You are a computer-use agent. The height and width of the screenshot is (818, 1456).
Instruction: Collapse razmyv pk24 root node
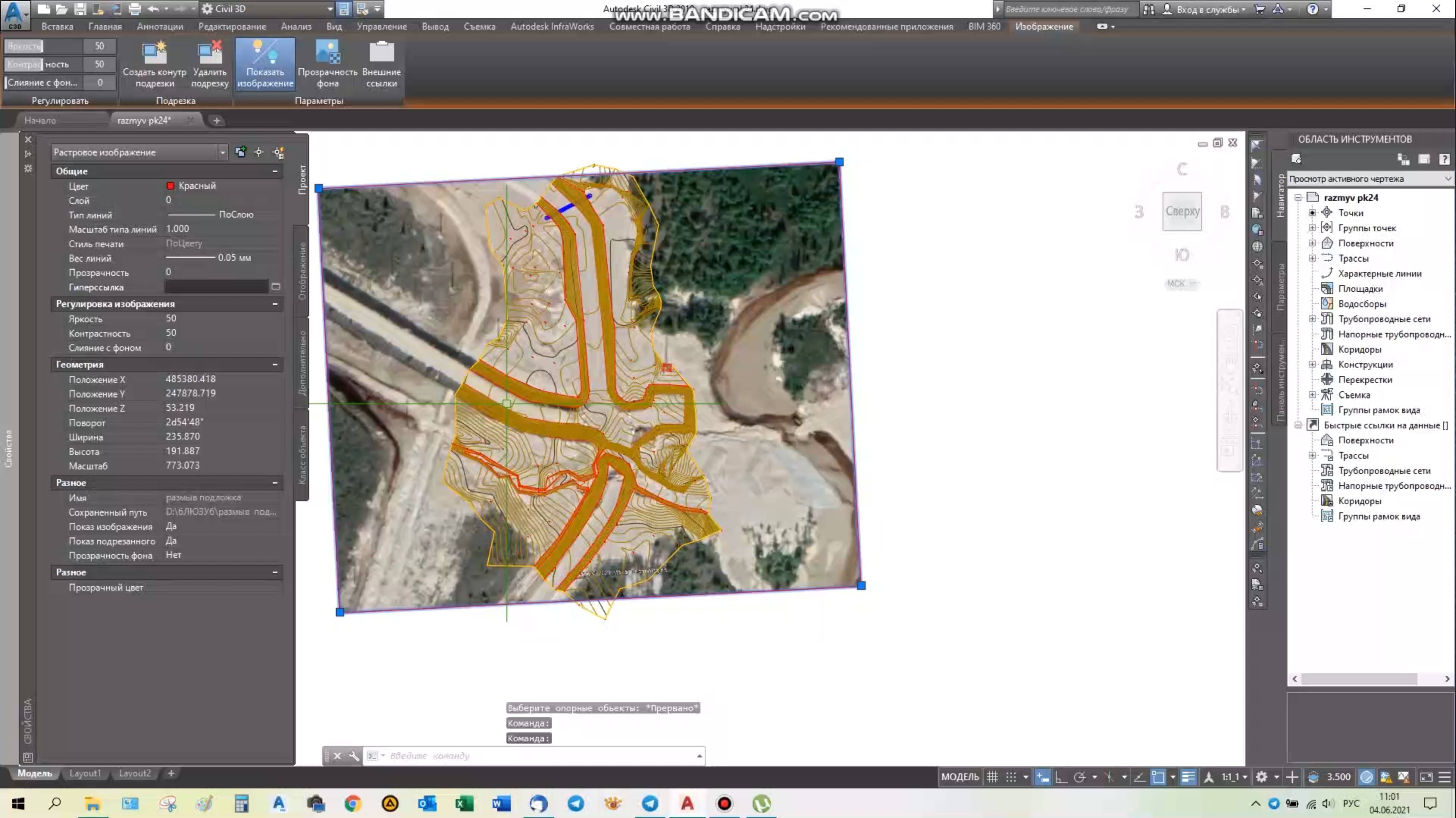tap(1299, 197)
